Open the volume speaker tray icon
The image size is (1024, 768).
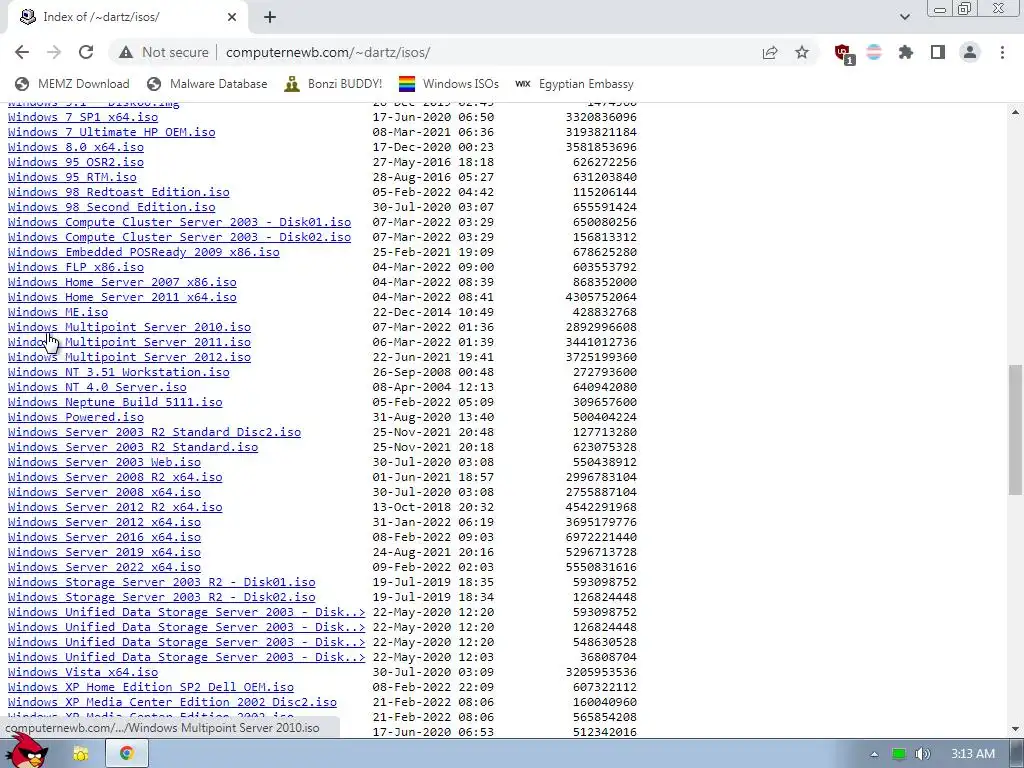pos(922,754)
